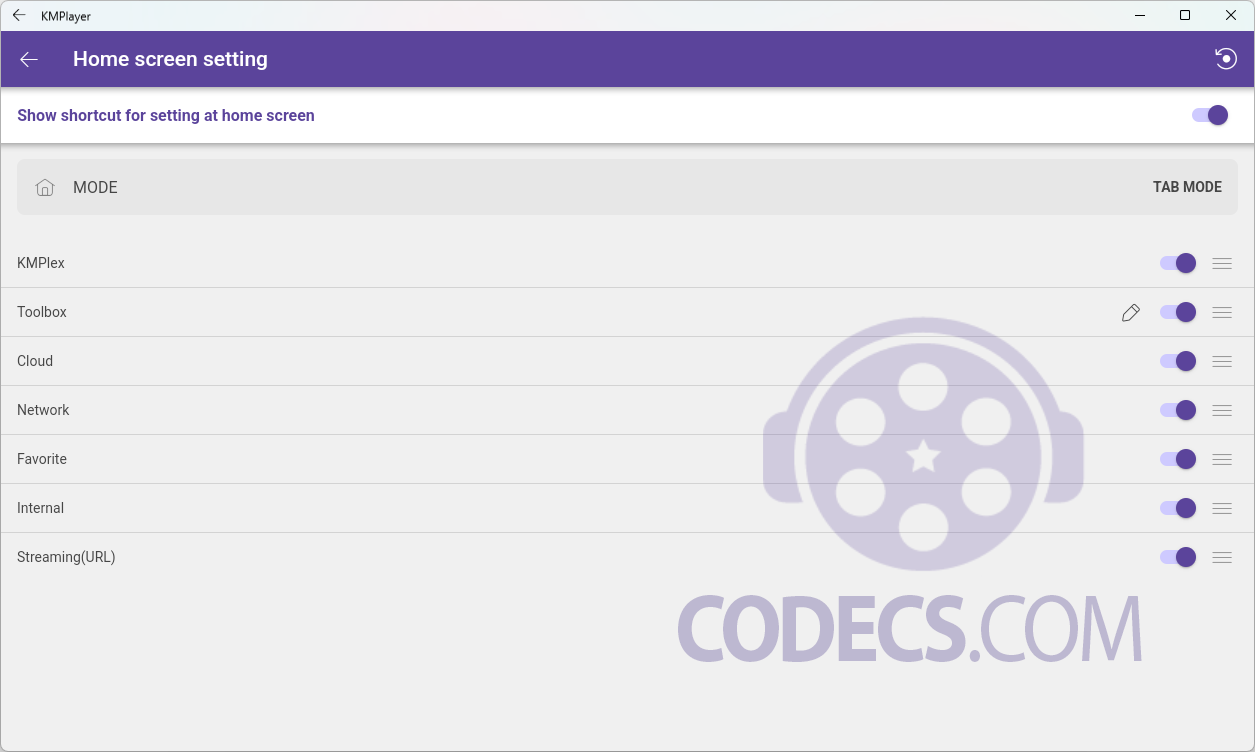The image size is (1255, 752).
Task: Click Show shortcut for setting text
Action: pos(166,115)
